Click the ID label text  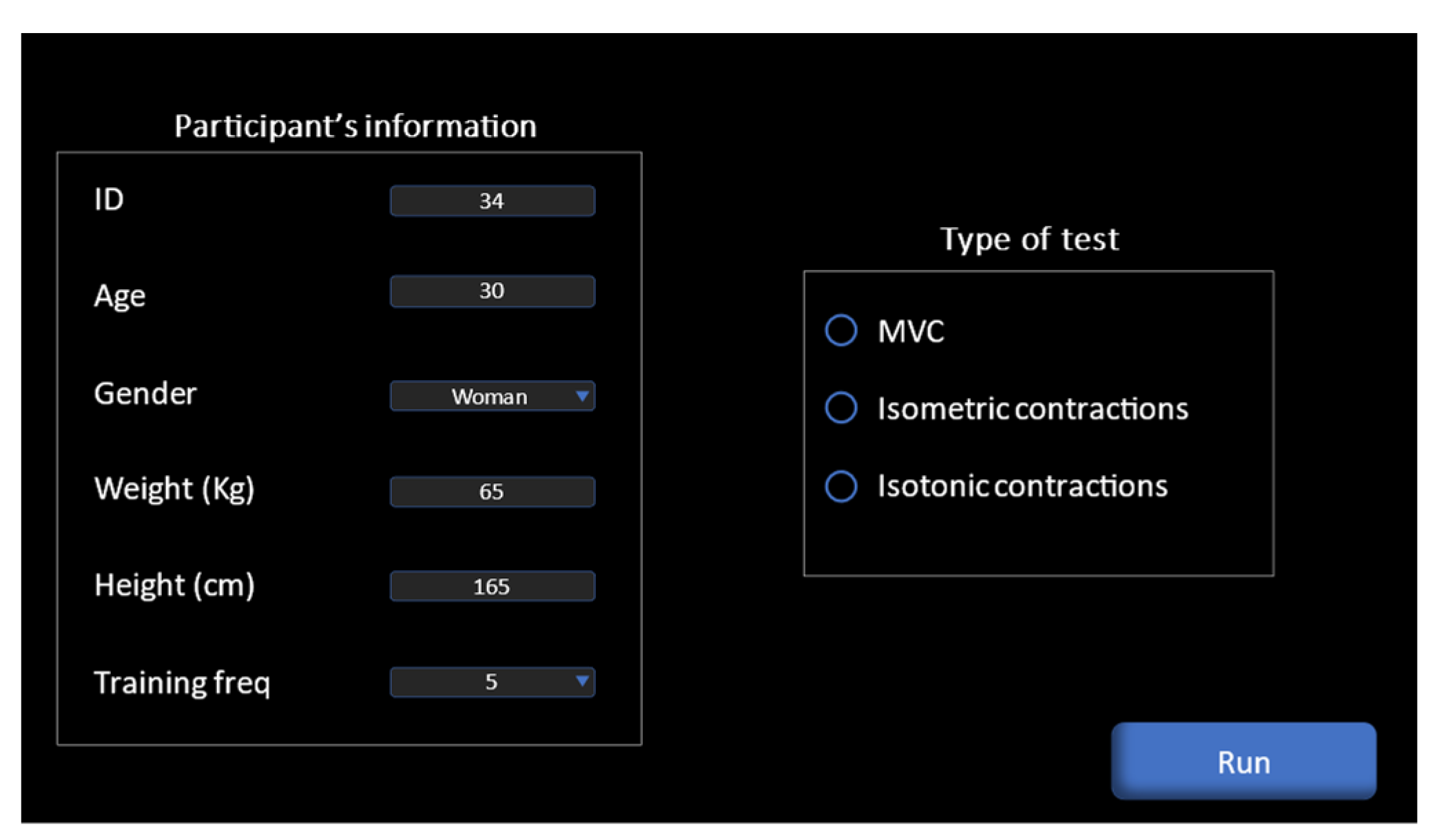tap(109, 200)
